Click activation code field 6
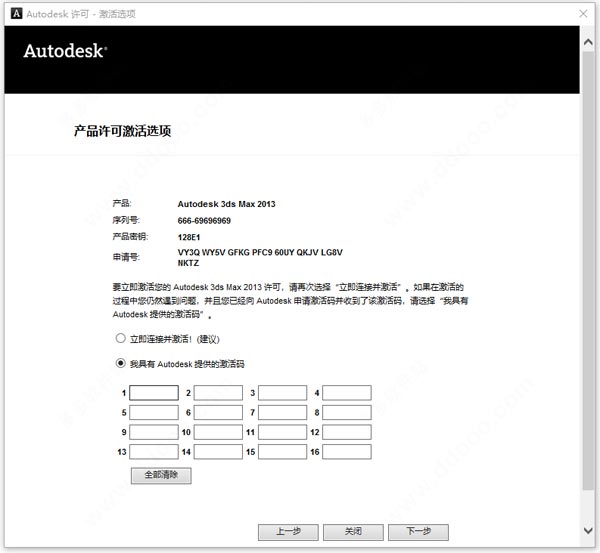This screenshot has height=553, width=600. 218,413
